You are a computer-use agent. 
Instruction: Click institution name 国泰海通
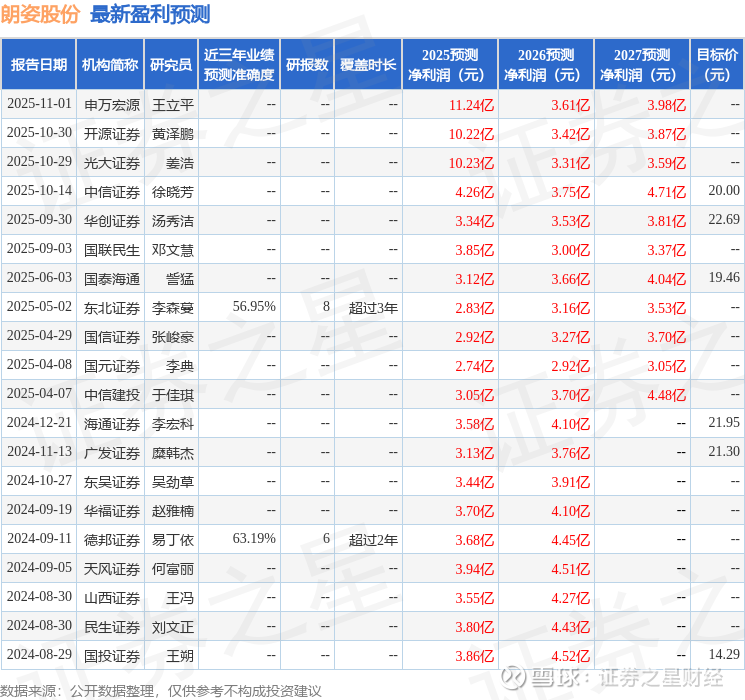[x=112, y=279]
